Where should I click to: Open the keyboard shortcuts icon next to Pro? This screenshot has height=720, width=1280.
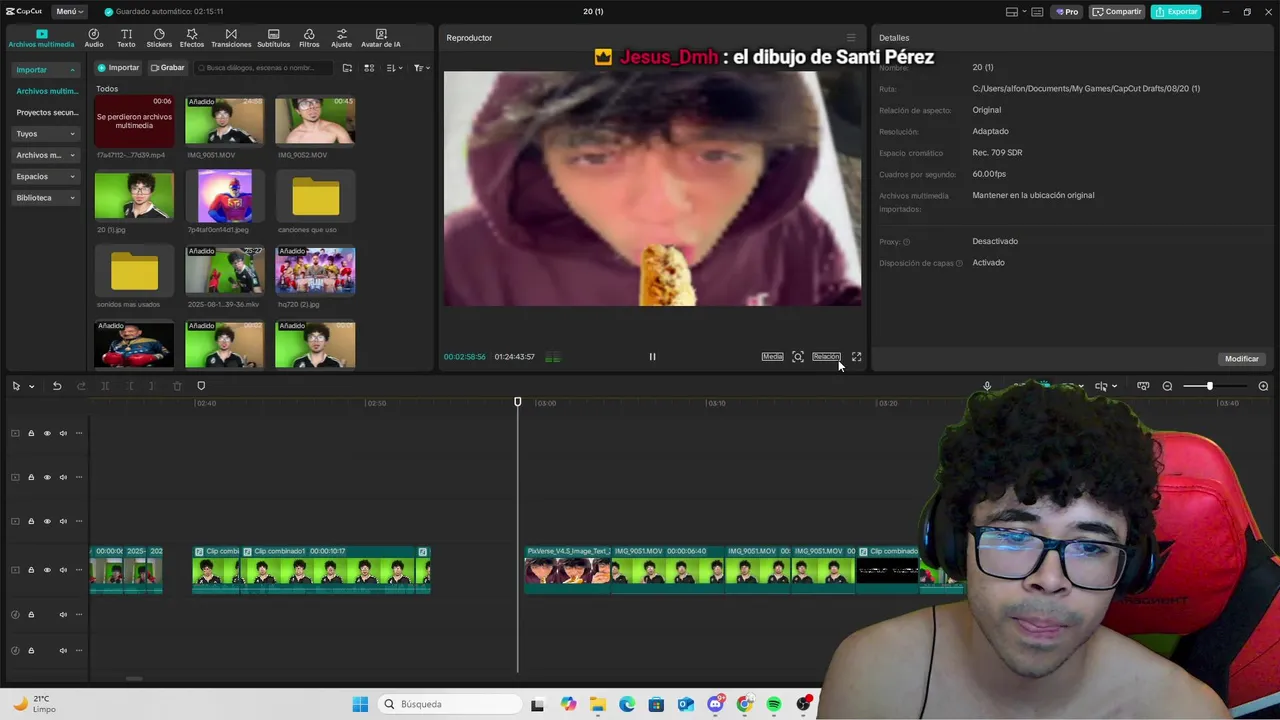click(1037, 12)
